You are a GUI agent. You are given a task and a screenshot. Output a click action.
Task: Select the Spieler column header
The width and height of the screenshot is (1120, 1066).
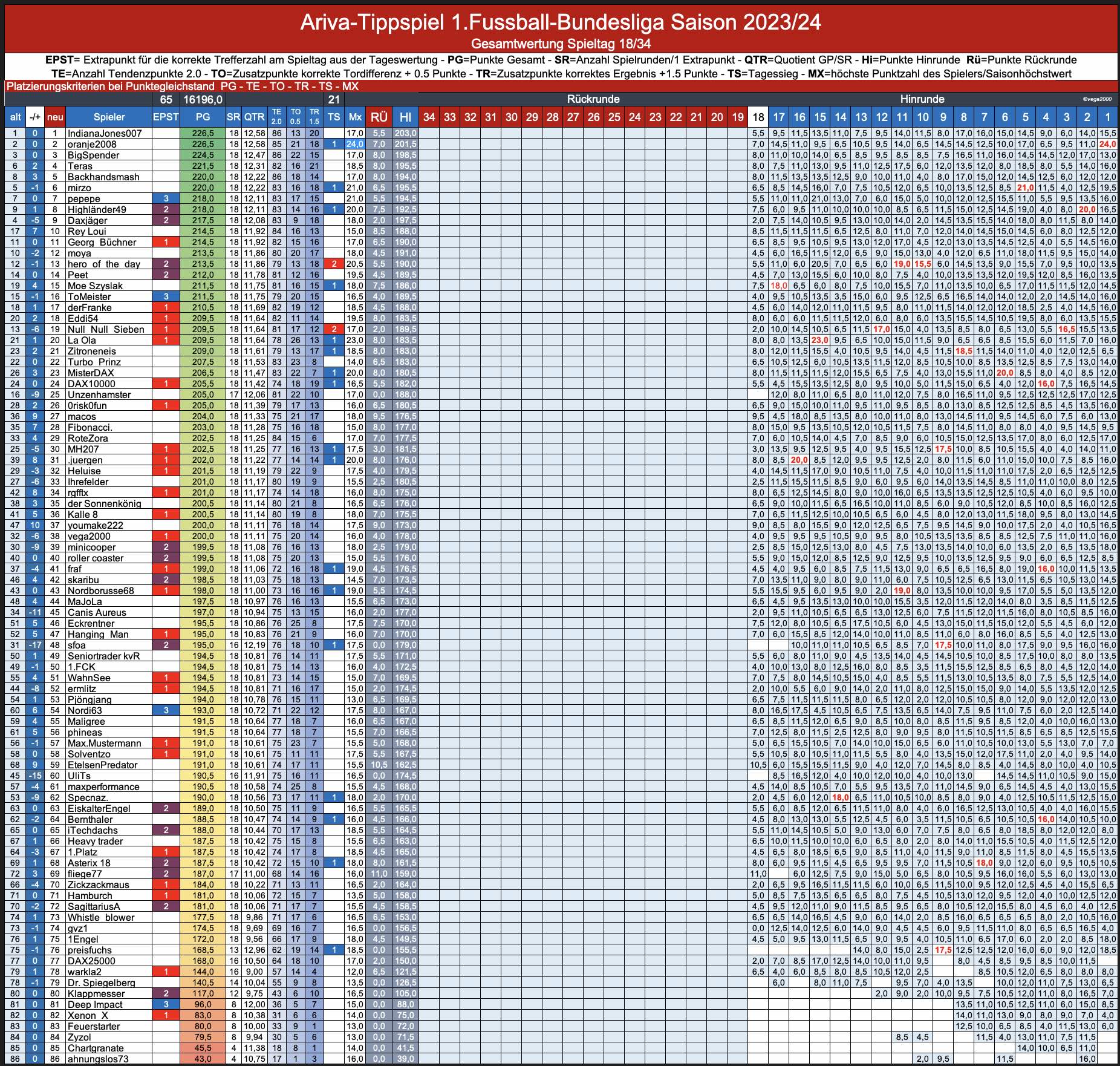tap(109, 117)
